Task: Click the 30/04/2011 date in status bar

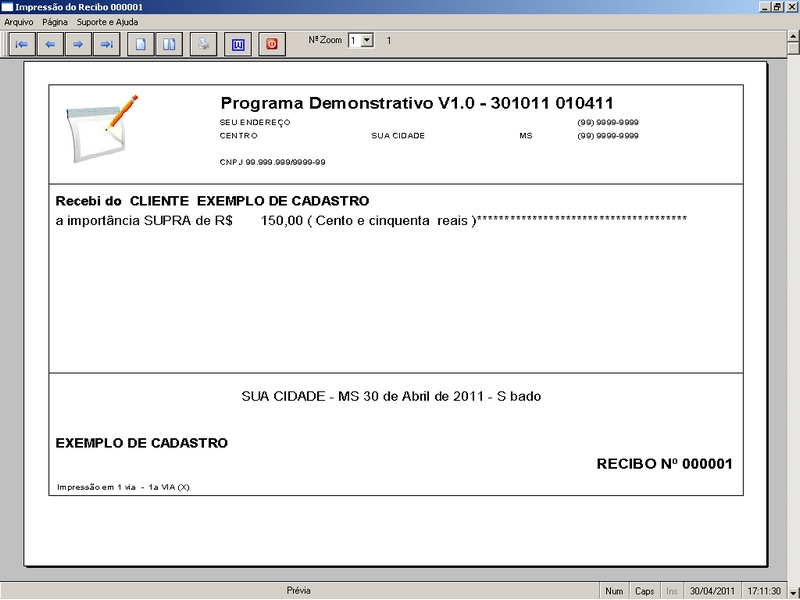Action: (x=712, y=591)
